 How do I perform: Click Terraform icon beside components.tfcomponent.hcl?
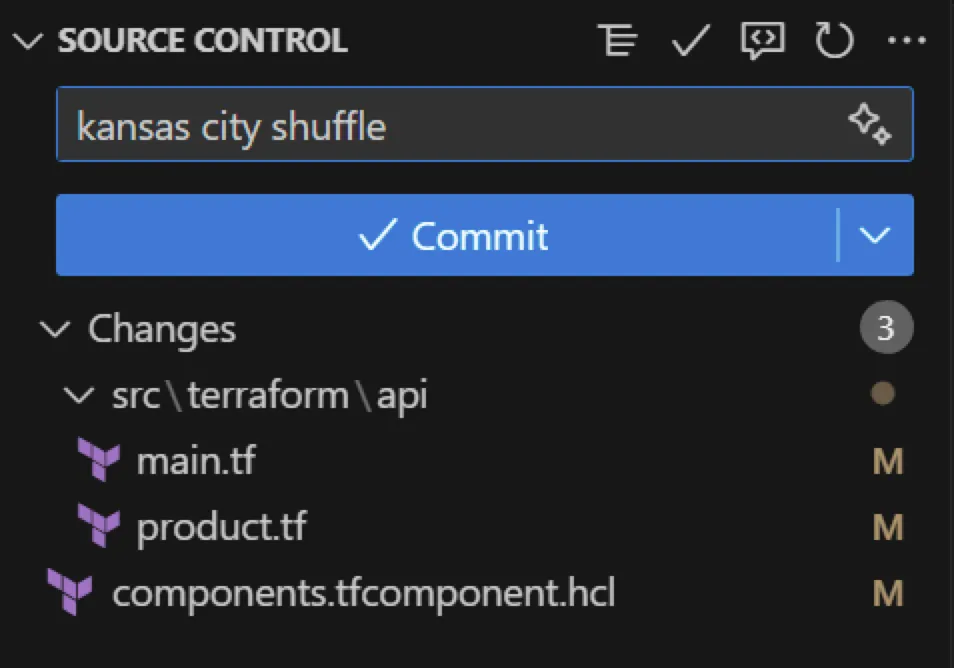click(70, 593)
